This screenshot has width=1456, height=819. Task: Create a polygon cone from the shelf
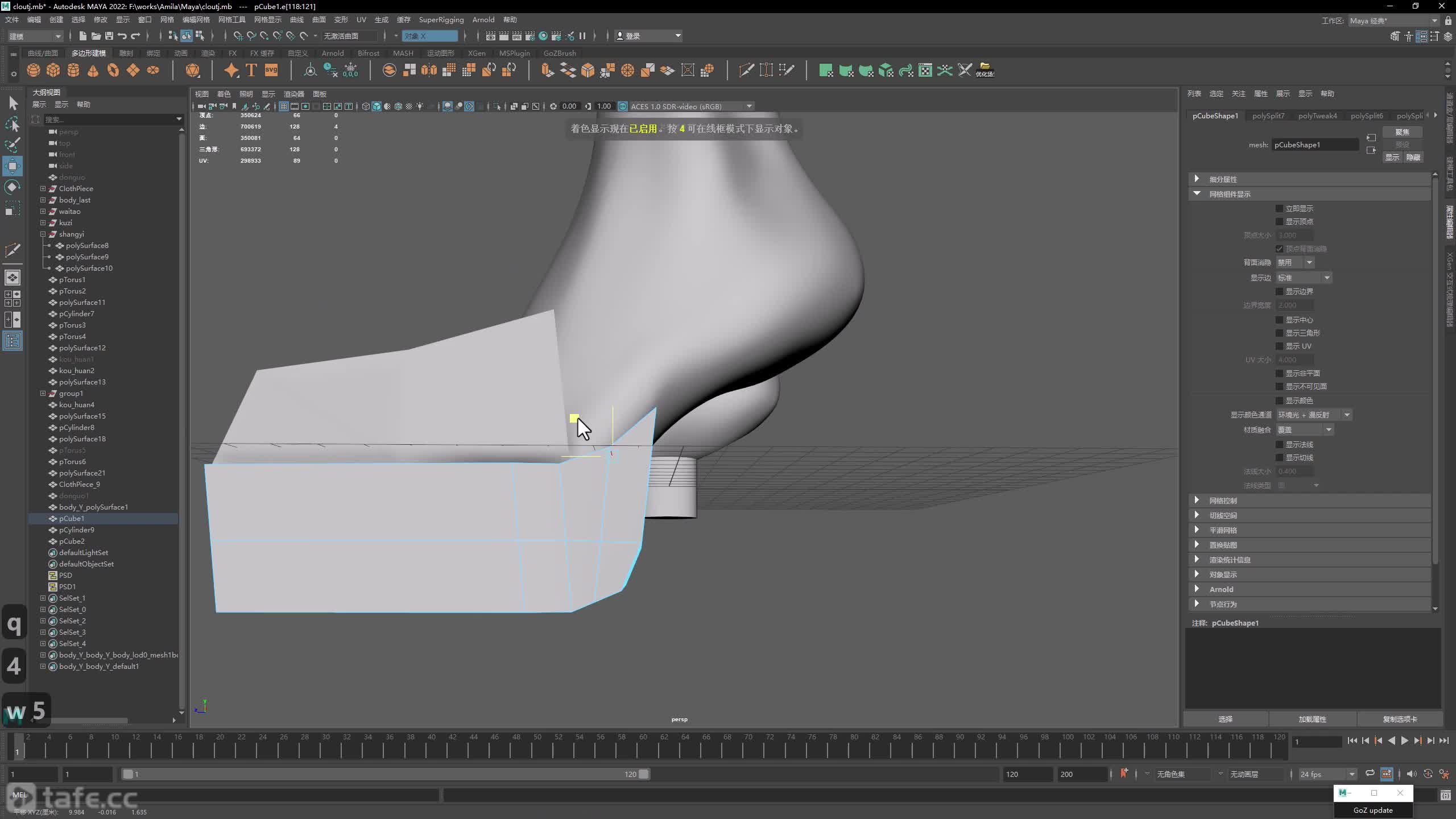tap(93, 71)
